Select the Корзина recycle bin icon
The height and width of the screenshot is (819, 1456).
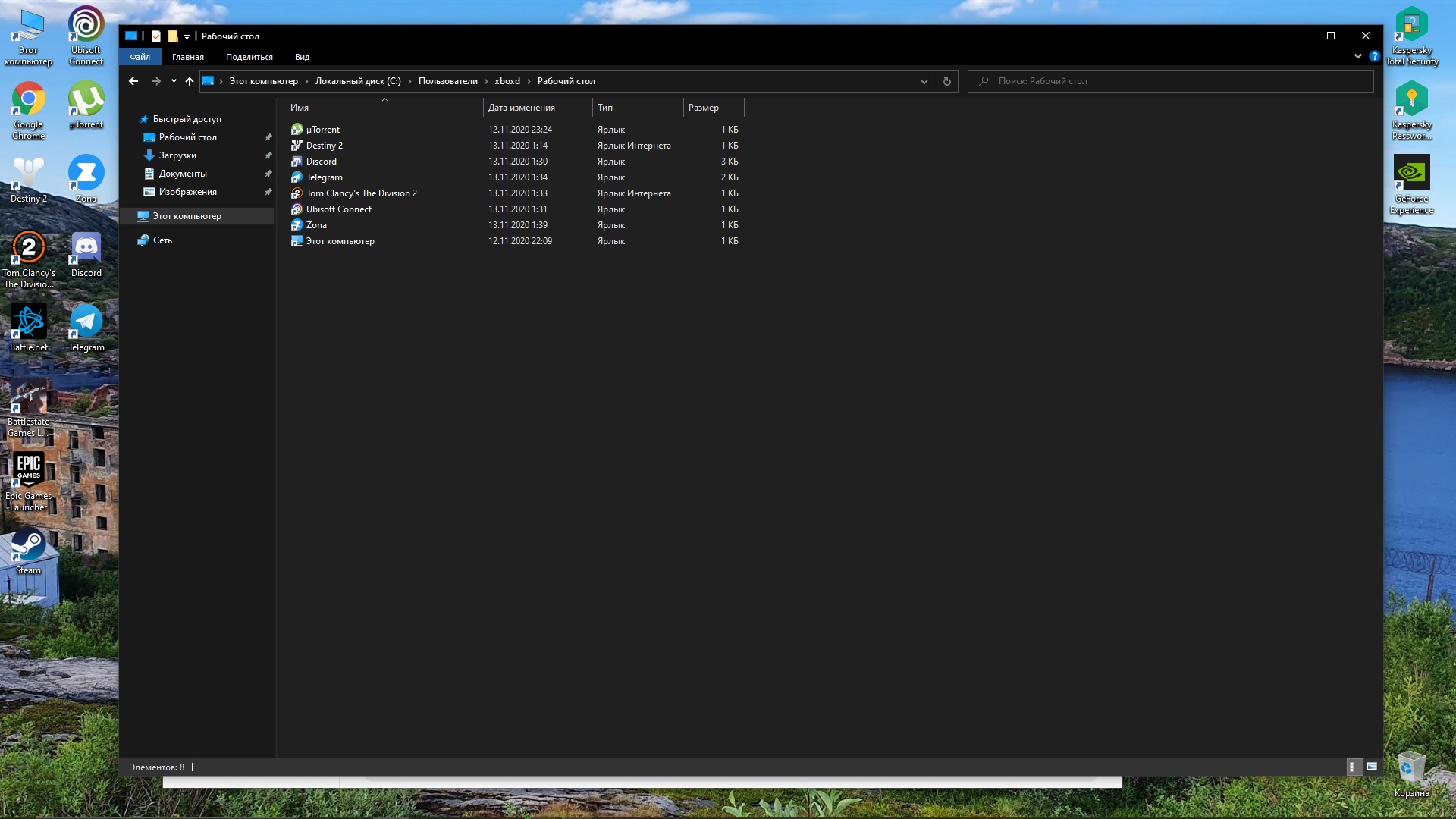pyautogui.click(x=1411, y=773)
